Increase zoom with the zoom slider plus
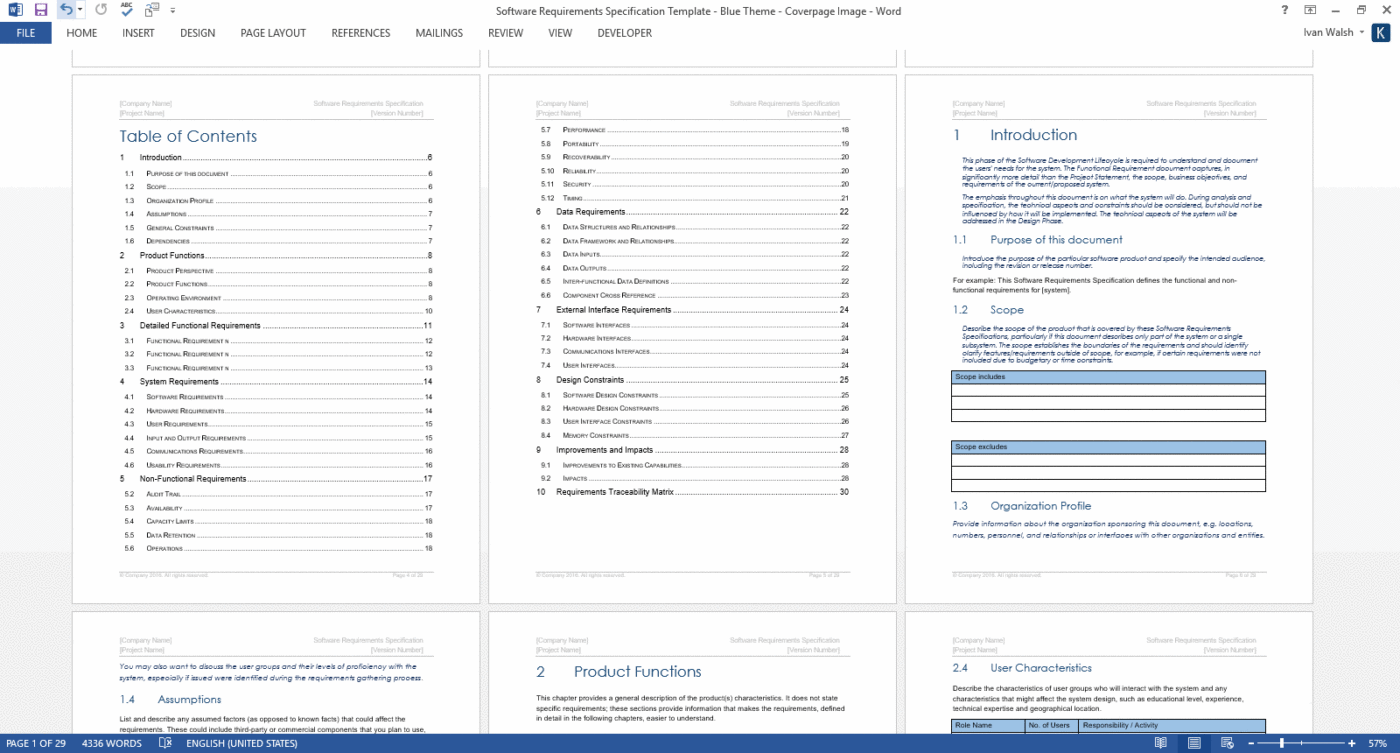 (x=1352, y=745)
